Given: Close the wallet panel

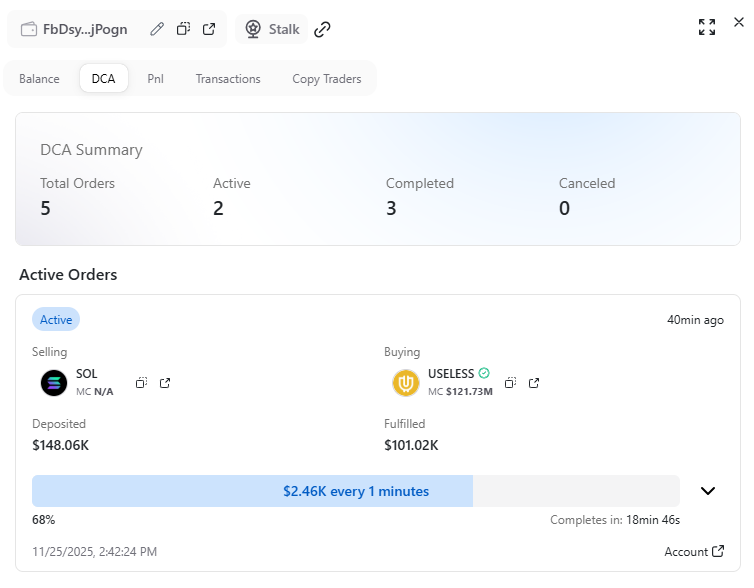Looking at the screenshot, I should coord(739,22).
